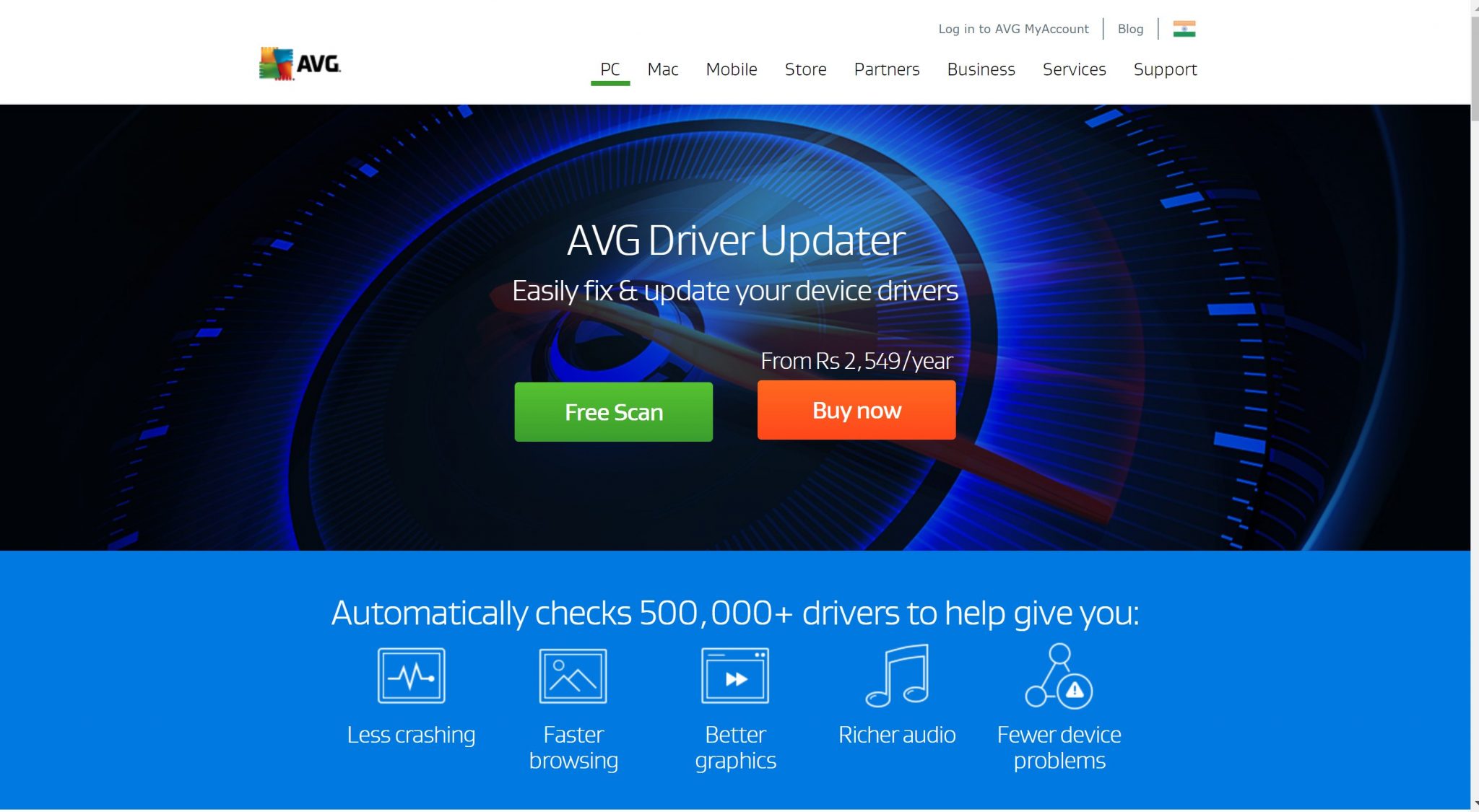Open the Store navigation menu
Image resolution: width=1479 pixels, height=812 pixels.
(805, 68)
